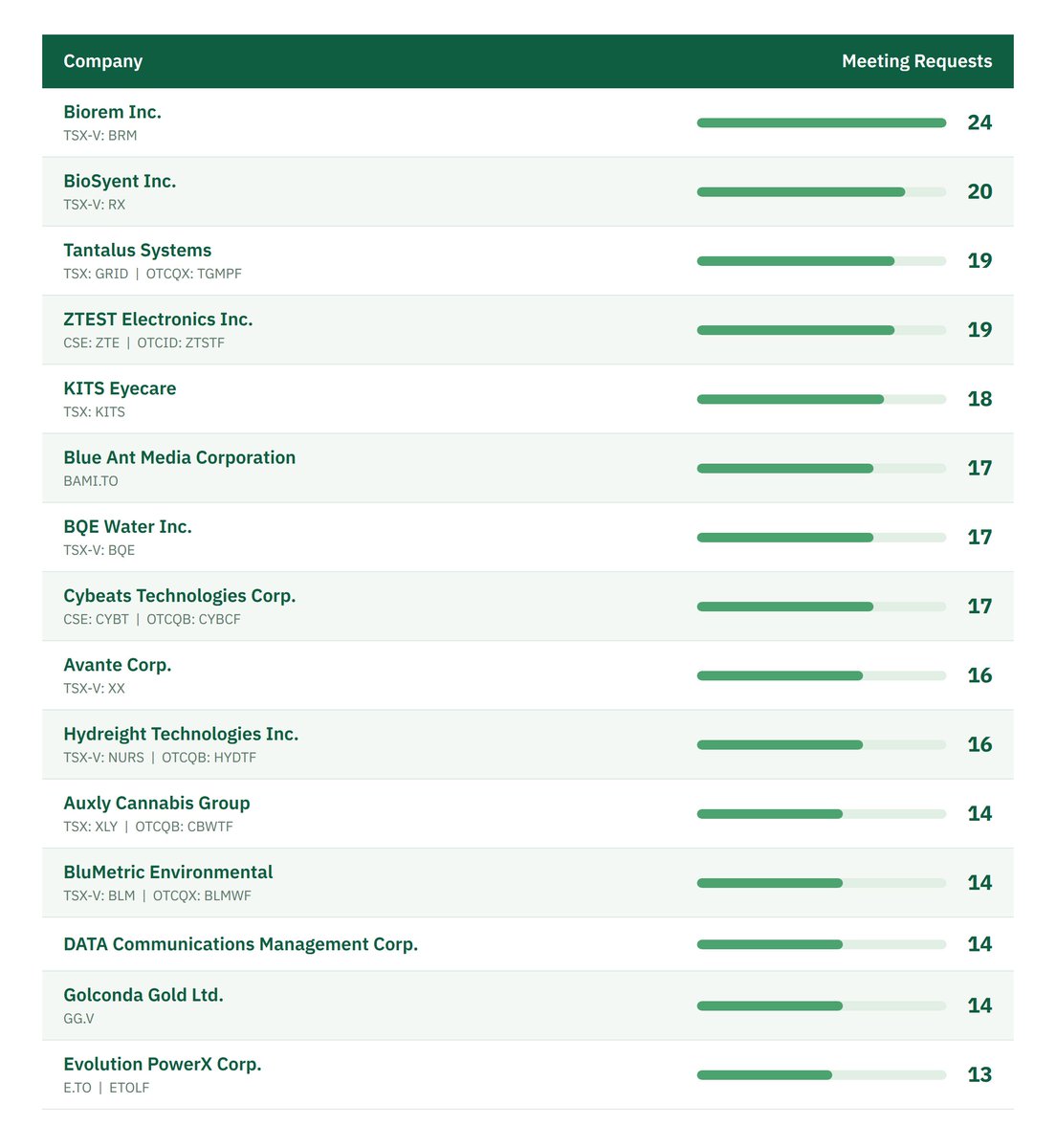This screenshot has width=1056, height=1148.
Task: Click Hydreight Technologies count 16
Action: point(979,744)
